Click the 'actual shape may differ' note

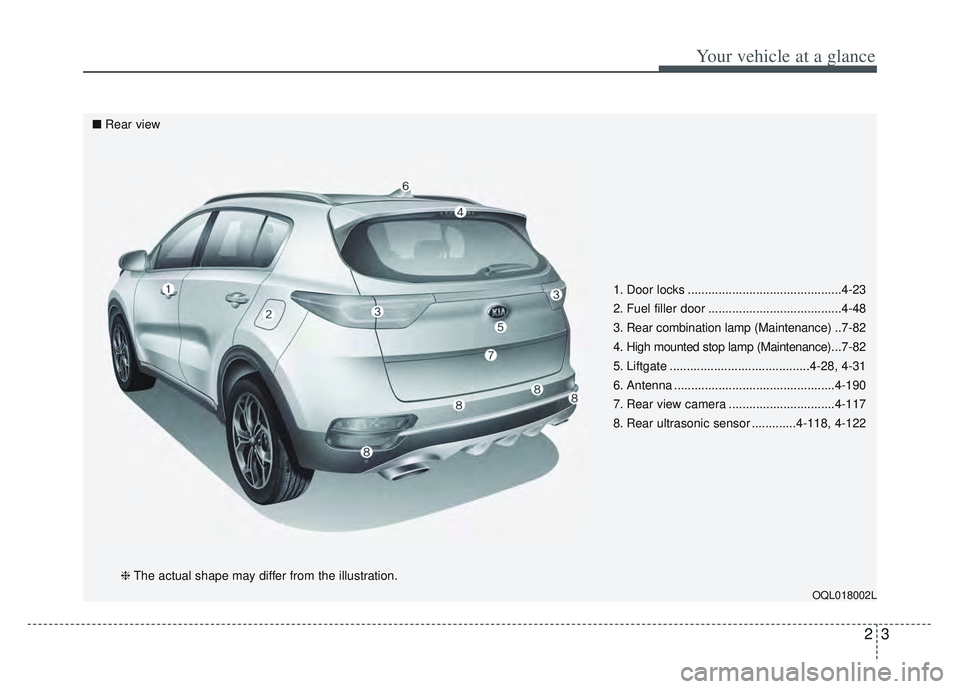pos(259,576)
